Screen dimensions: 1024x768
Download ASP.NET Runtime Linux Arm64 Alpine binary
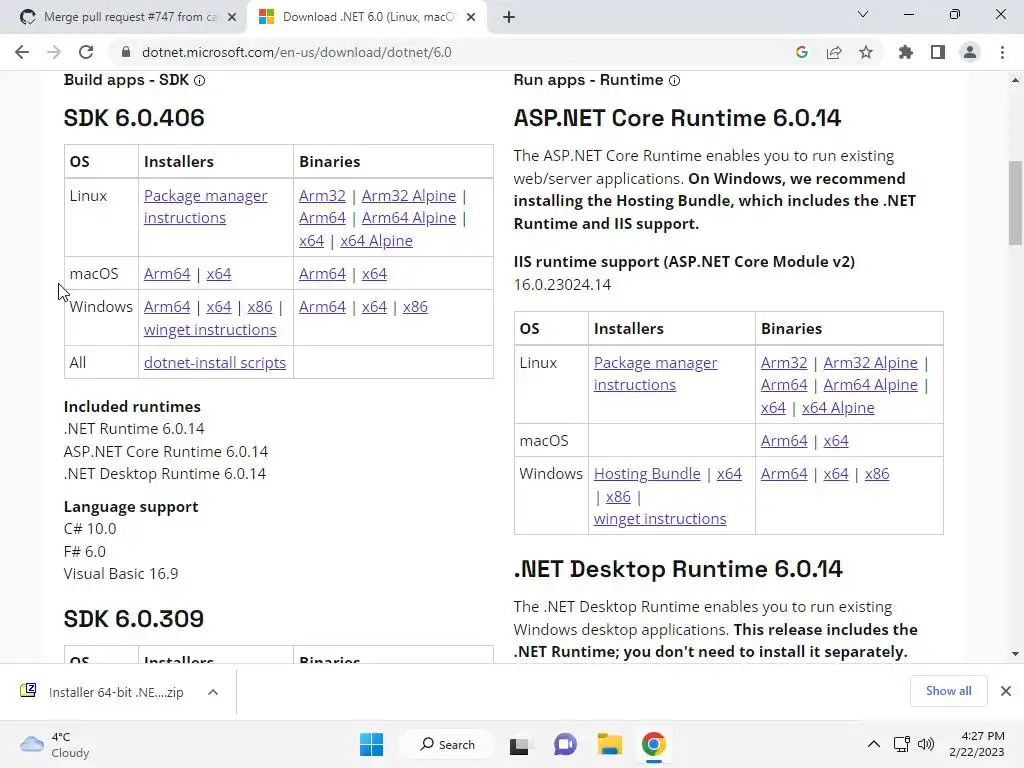[871, 385]
